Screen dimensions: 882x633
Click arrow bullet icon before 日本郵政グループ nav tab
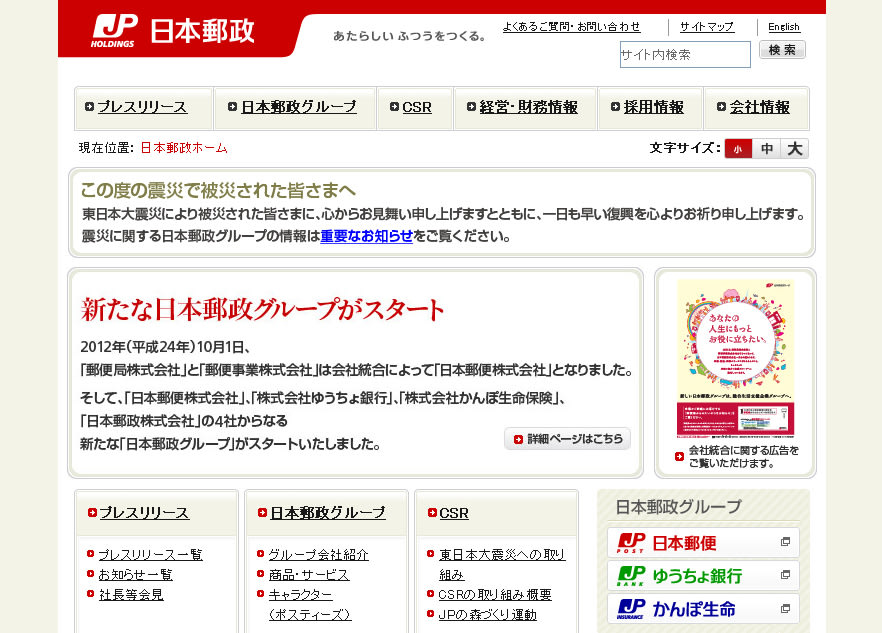[x=232, y=106]
